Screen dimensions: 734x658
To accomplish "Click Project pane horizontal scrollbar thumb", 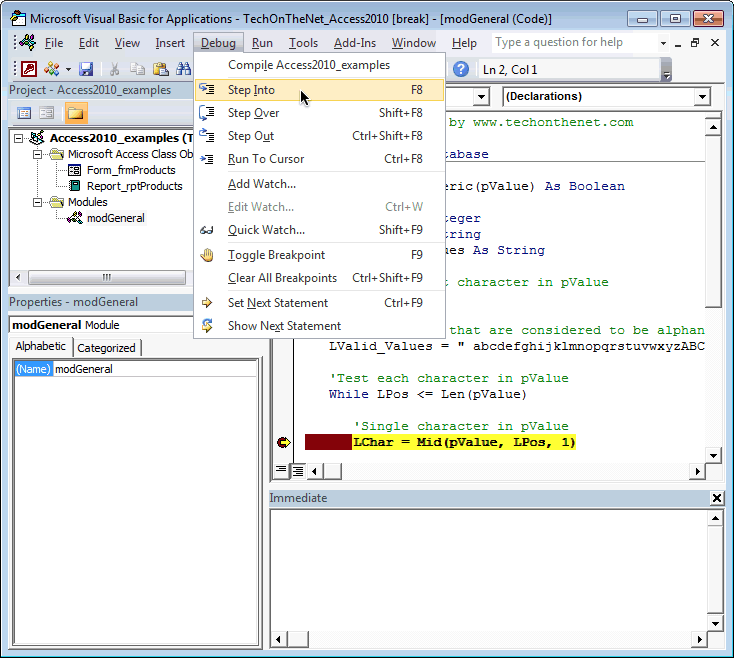I will point(107,277).
